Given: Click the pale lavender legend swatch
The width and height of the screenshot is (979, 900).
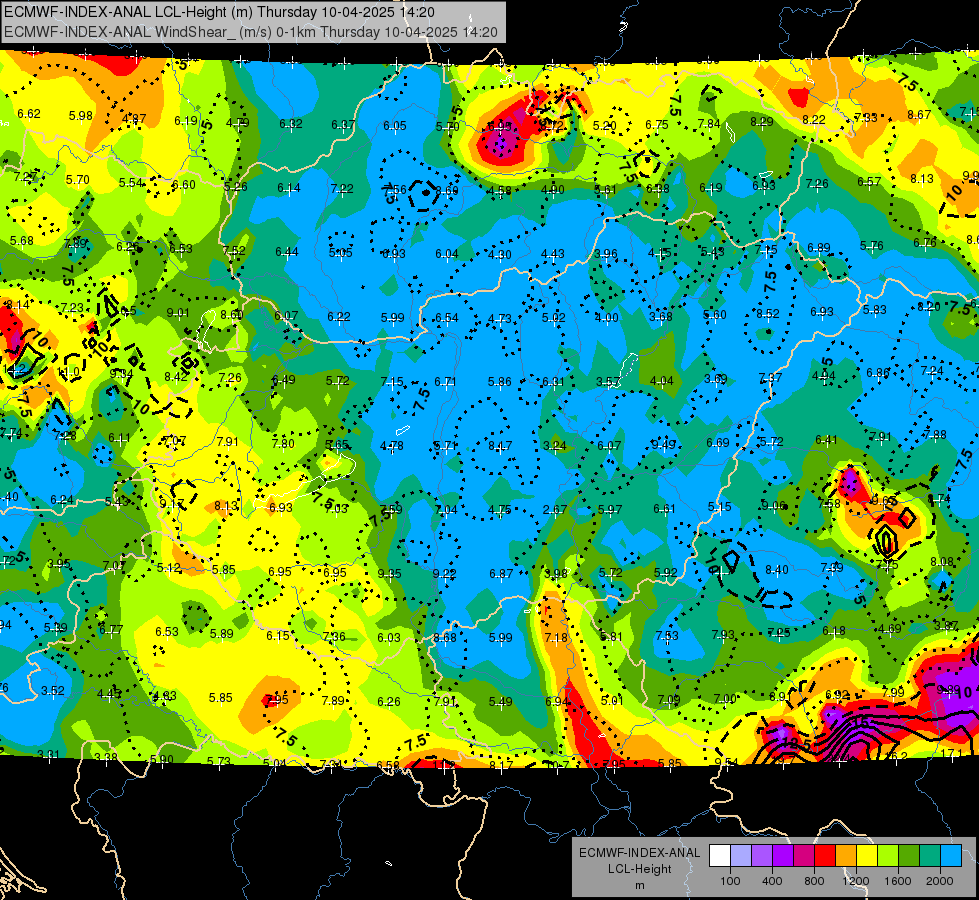Looking at the screenshot, I should point(741,856).
